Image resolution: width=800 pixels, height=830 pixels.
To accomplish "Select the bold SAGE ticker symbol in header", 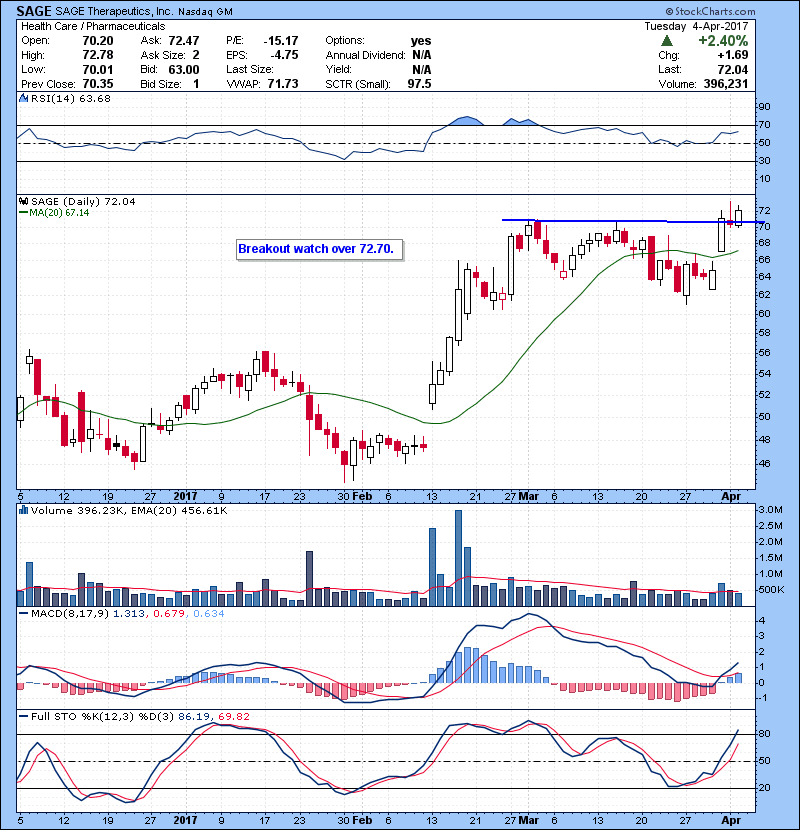I will click(34, 11).
